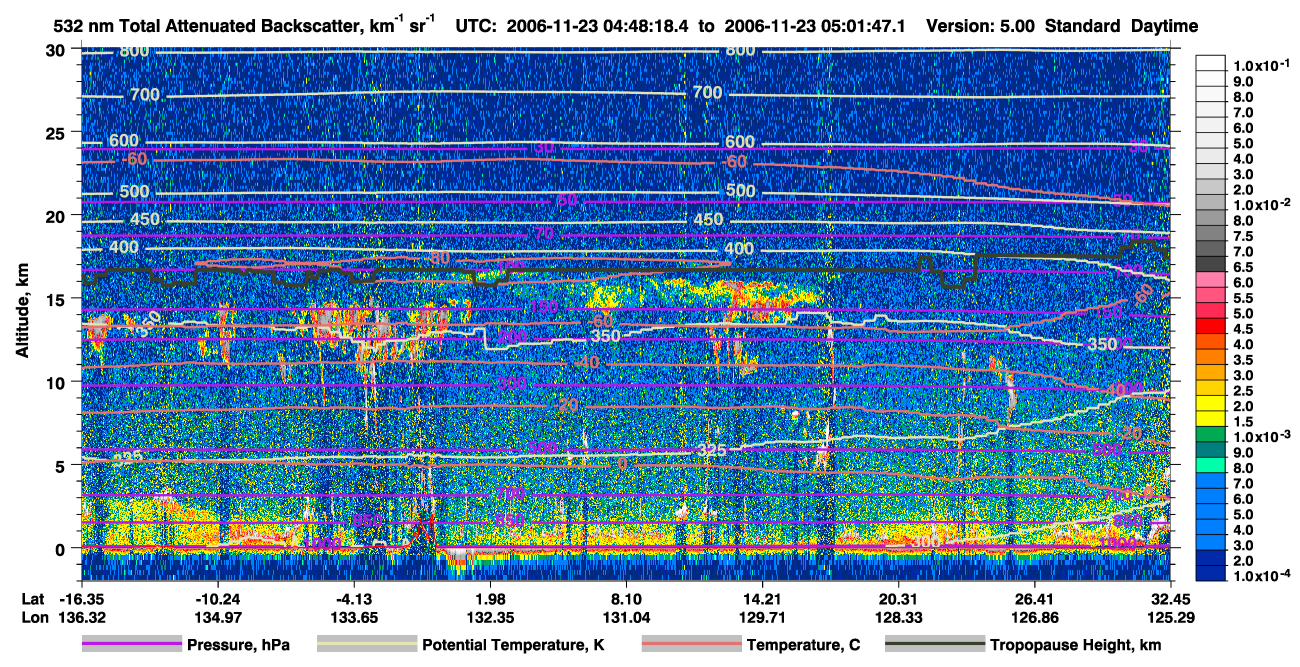Click the longitude value 136.32
This screenshot has width=1300, height=667.
[81, 617]
